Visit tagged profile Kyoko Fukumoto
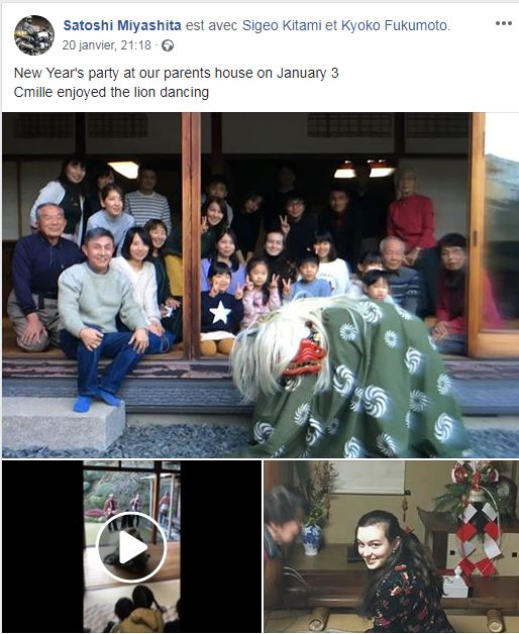519x634 pixels. tap(395, 25)
